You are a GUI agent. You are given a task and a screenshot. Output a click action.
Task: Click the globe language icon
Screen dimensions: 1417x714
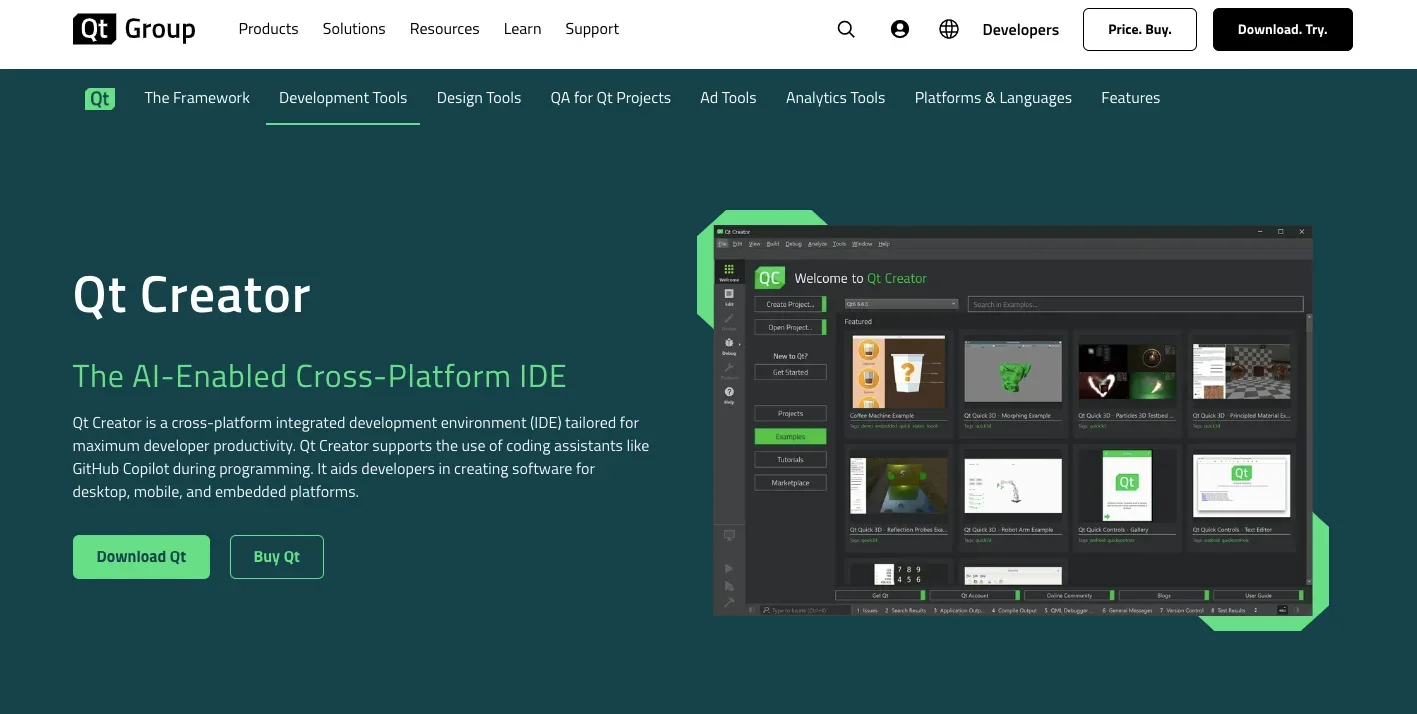point(949,30)
